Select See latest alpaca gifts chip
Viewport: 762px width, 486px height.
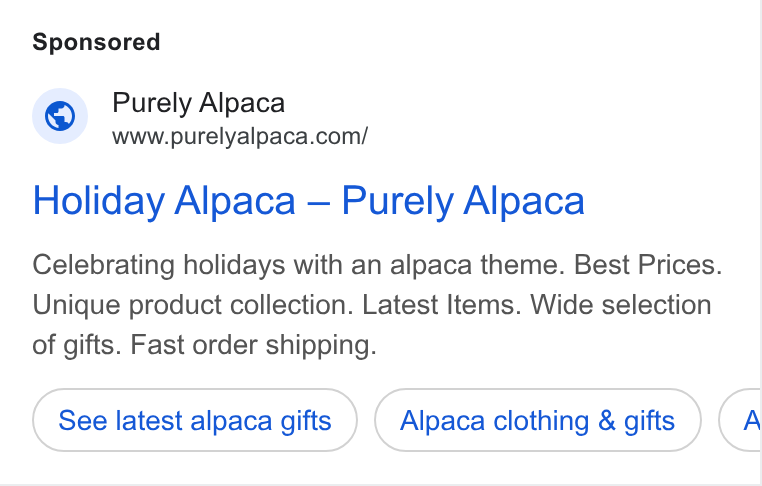195,420
